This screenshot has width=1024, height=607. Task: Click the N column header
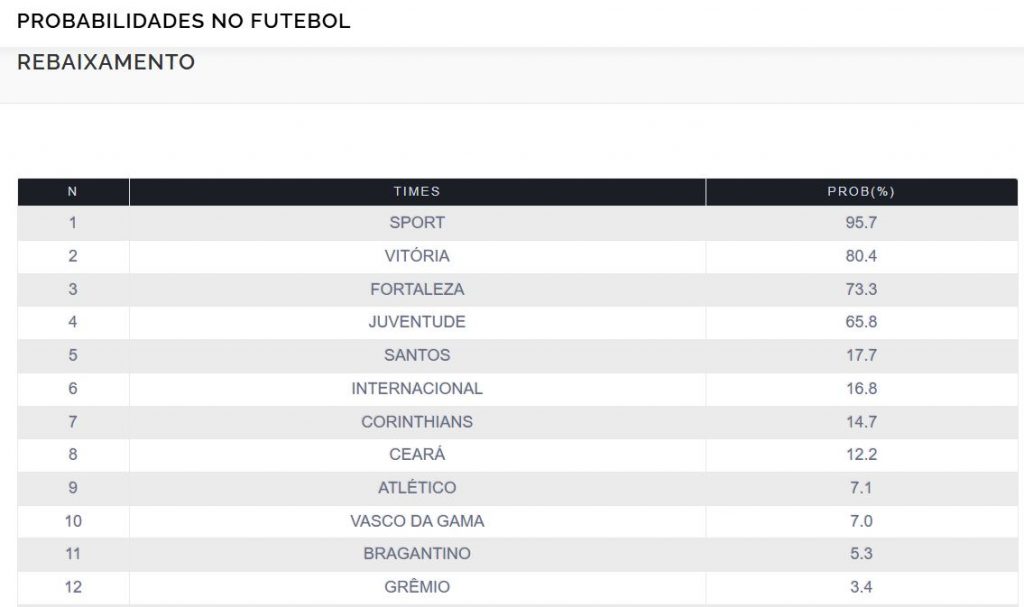73,192
